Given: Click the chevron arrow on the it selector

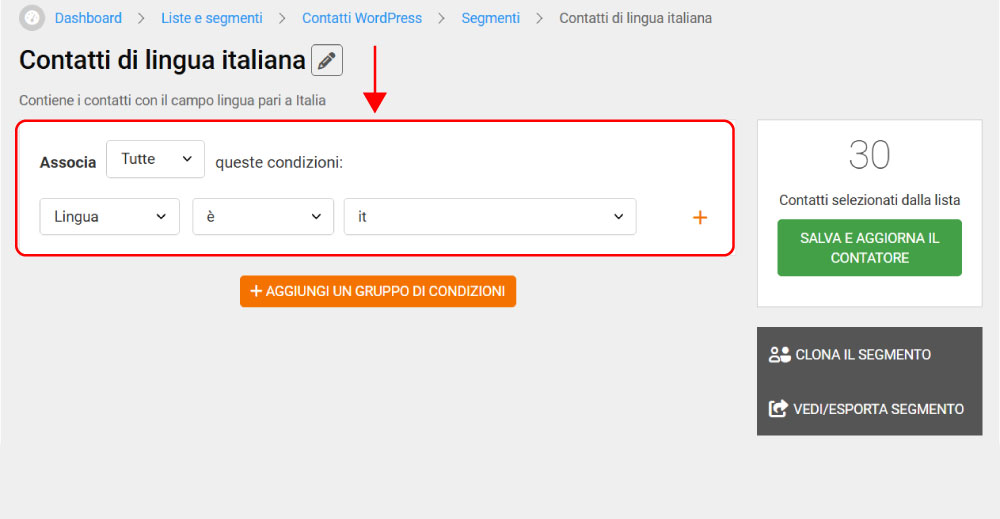Looking at the screenshot, I should 618,217.
